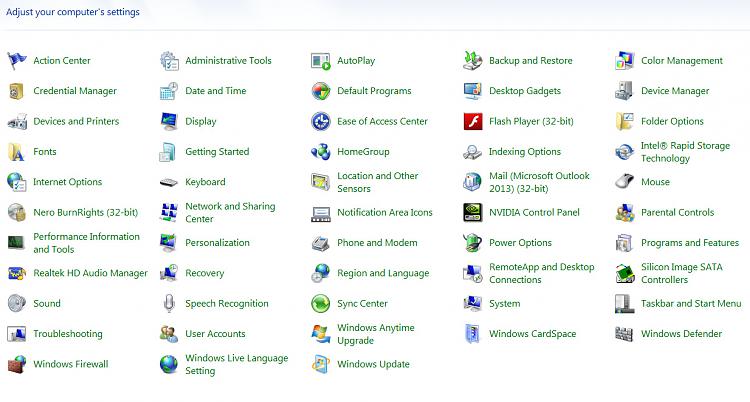Open the Folder Options icon
The height and width of the screenshot is (402, 750).
pos(625,122)
